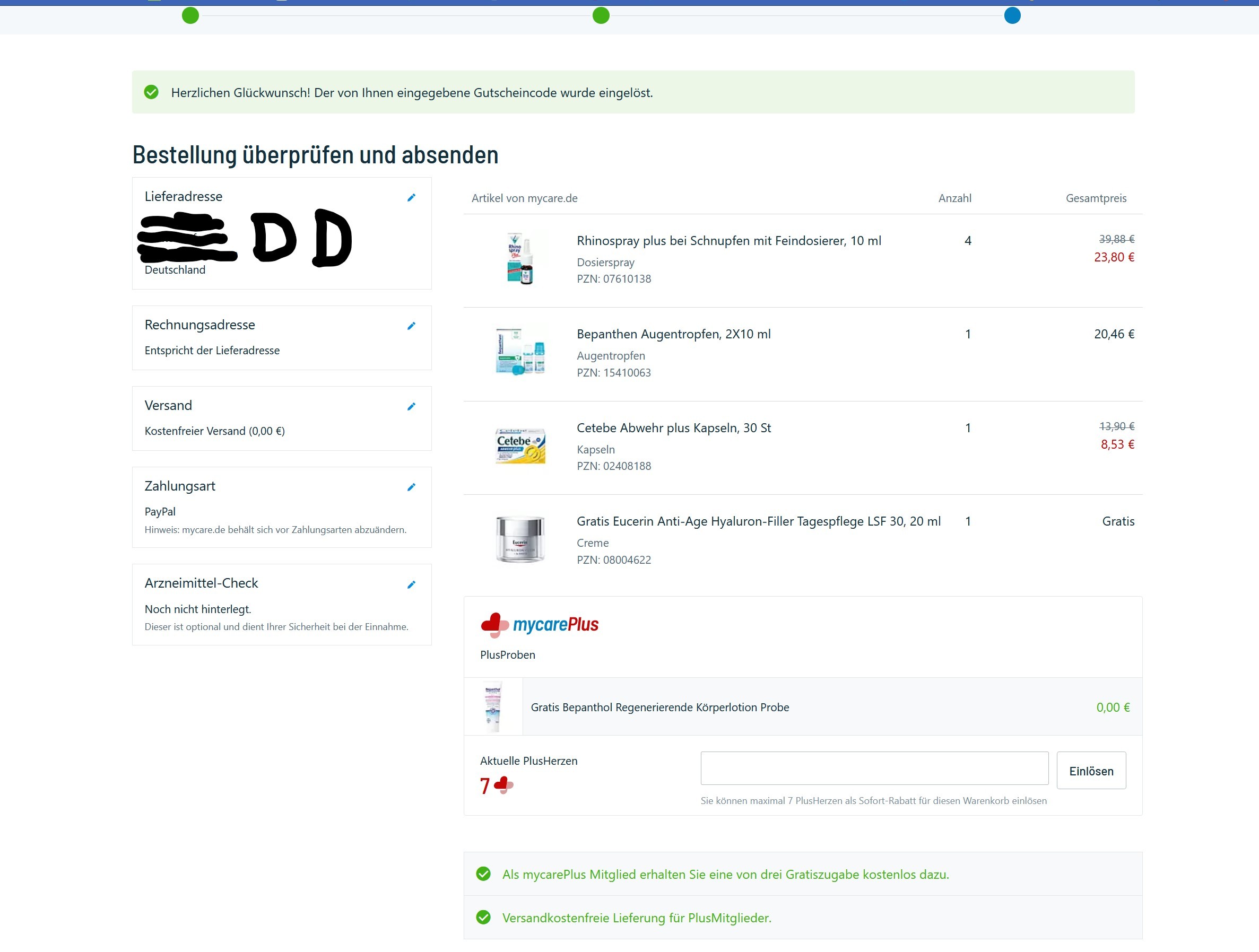The height and width of the screenshot is (952, 1259).
Task: Edit the Arzneimittel-Check pencil icon
Action: pyautogui.click(x=411, y=584)
